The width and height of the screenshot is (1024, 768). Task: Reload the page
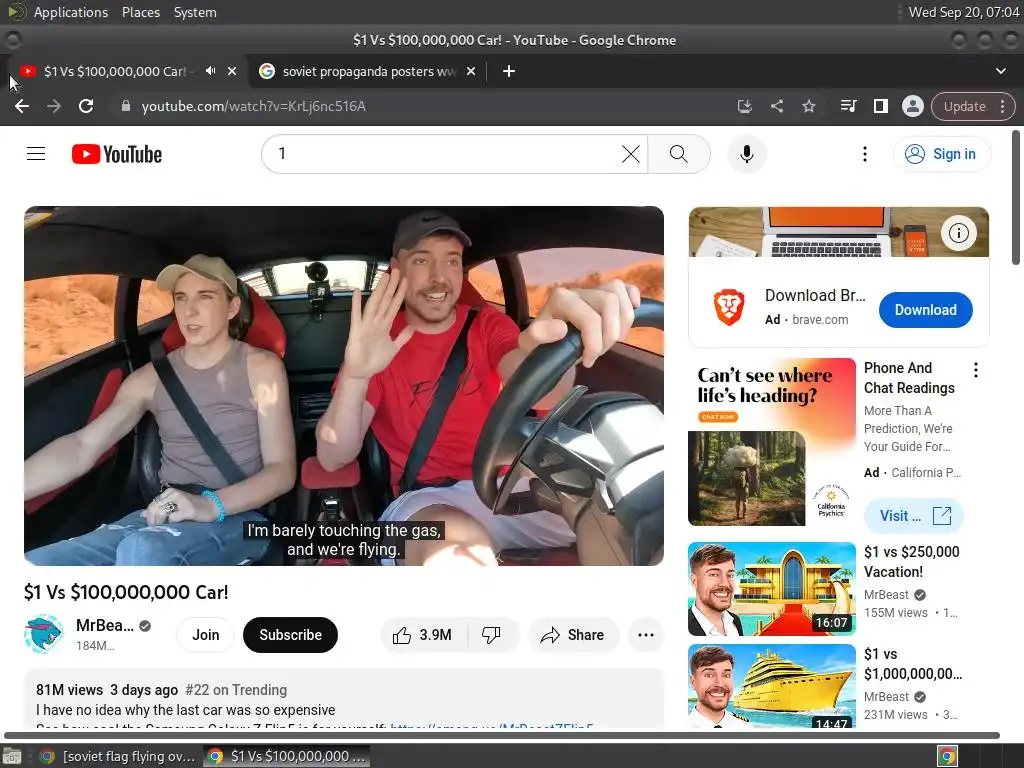tap(86, 106)
